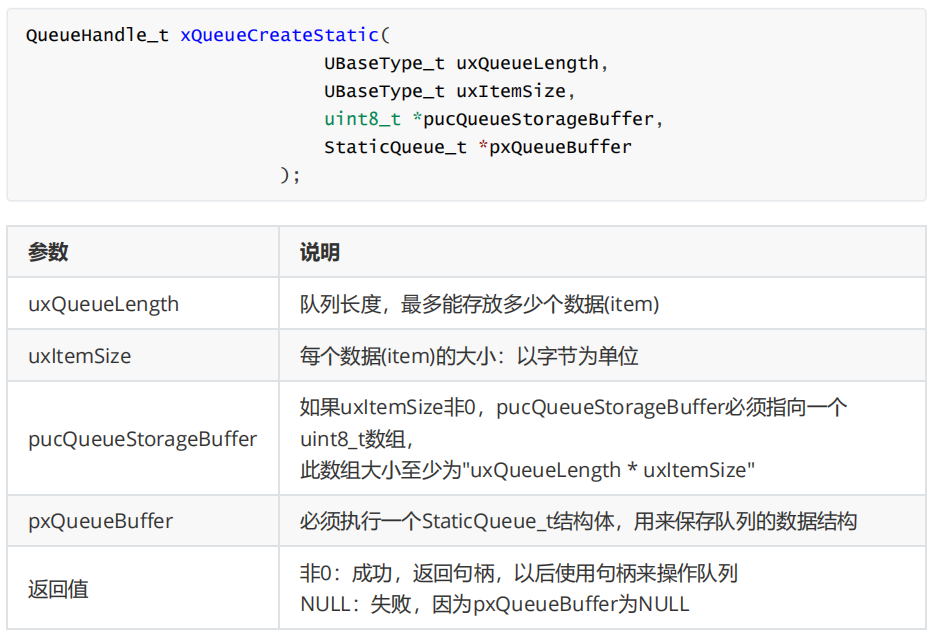Click the description '必须执行一个StaticQueue_t结构体'
Viewport: 929px width, 640px height.
click(x=457, y=521)
